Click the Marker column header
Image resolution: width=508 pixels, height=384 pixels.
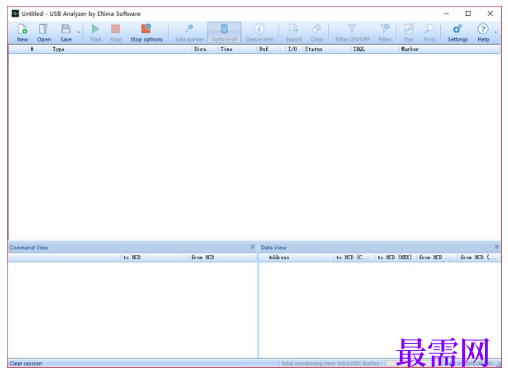(449, 49)
